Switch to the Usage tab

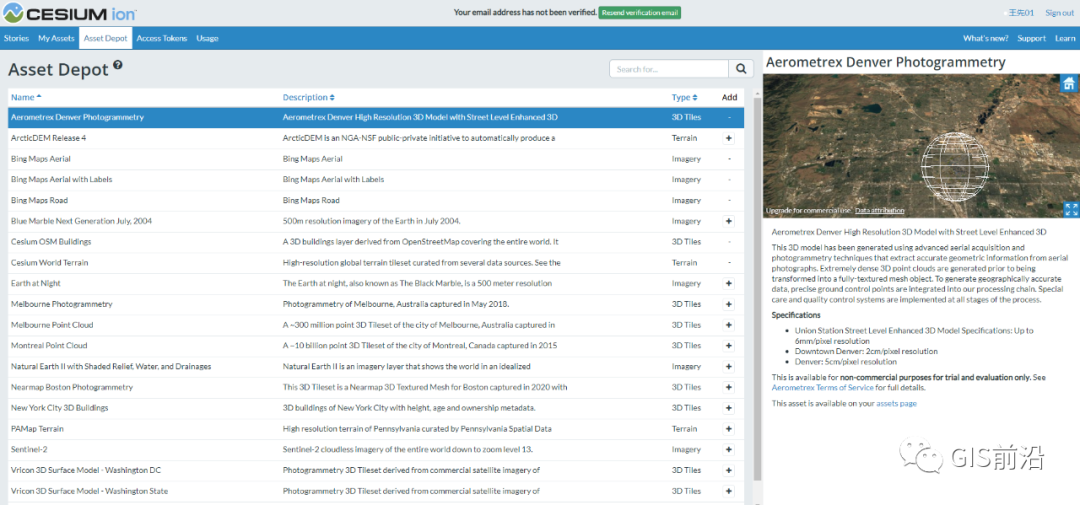click(207, 39)
